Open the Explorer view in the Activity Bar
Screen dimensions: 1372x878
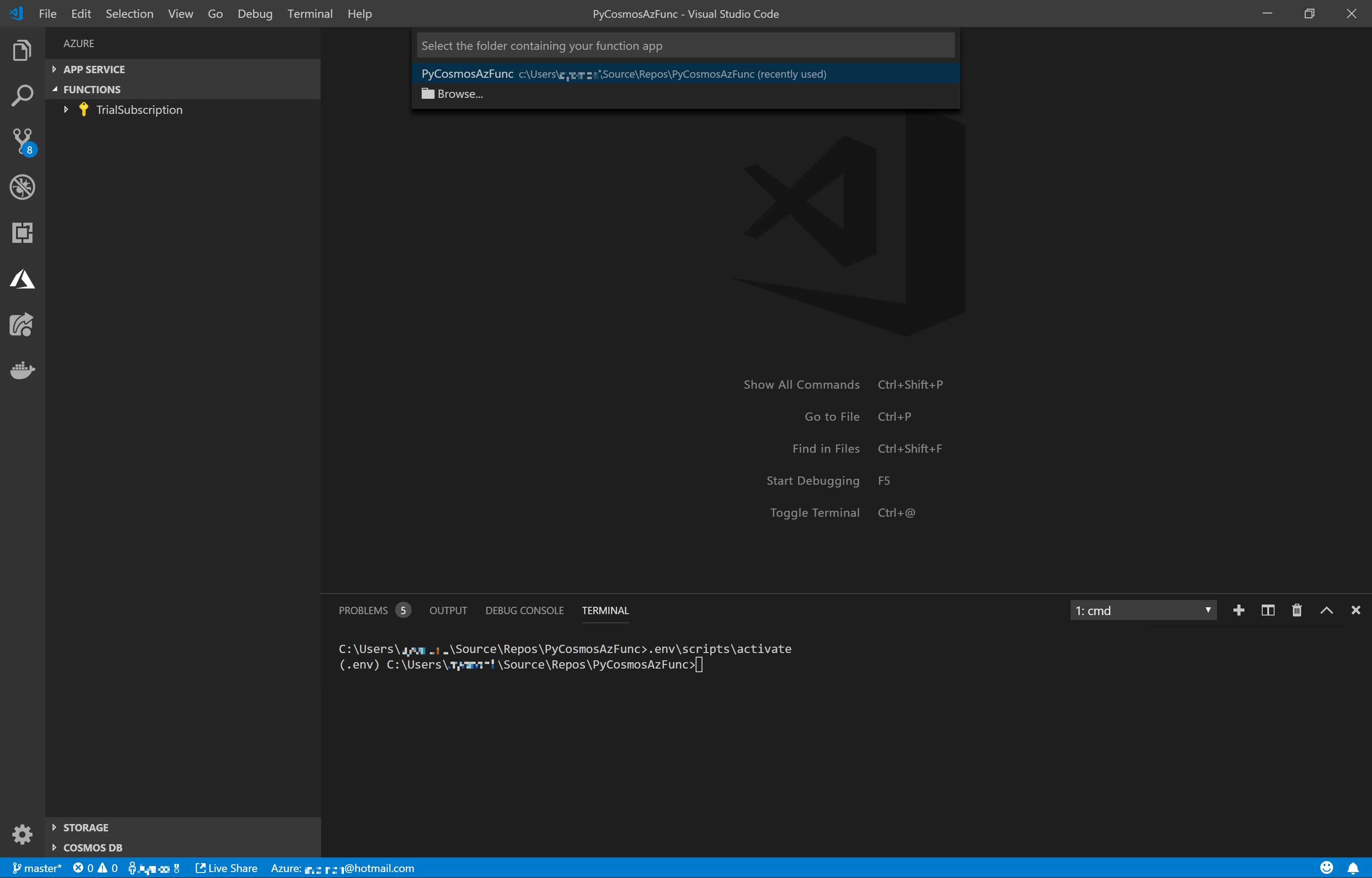point(21,50)
